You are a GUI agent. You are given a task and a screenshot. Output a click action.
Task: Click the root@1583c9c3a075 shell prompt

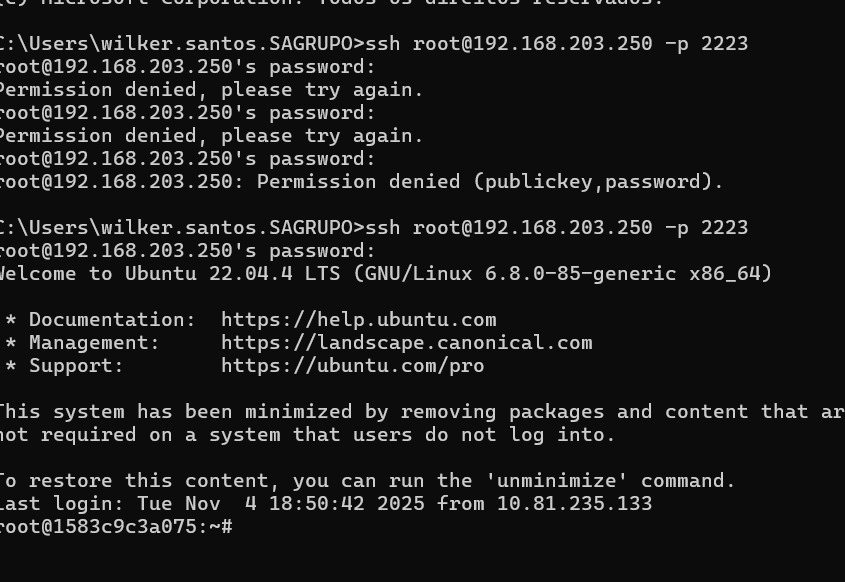(x=115, y=526)
